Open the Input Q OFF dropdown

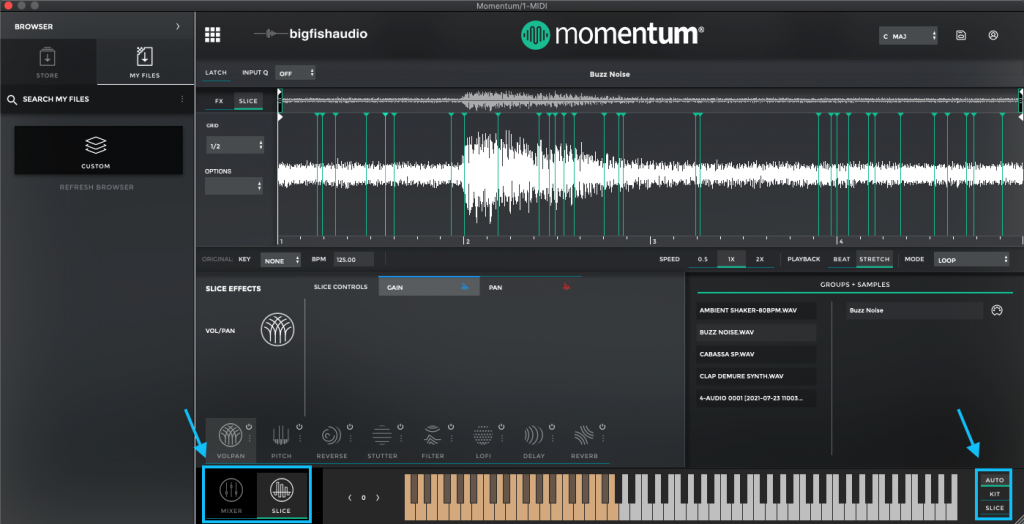(295, 73)
